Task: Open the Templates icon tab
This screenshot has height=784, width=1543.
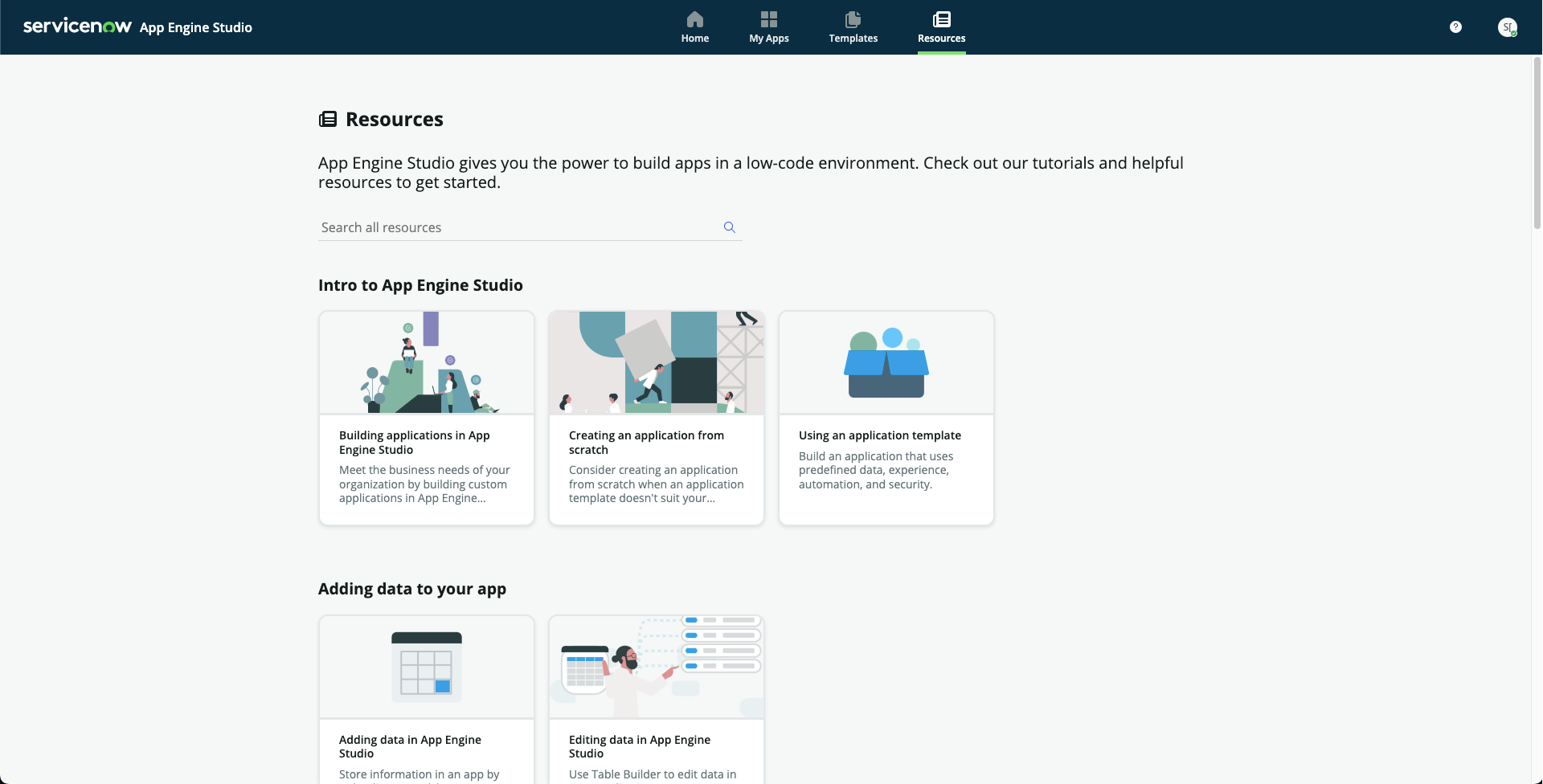Action: pyautogui.click(x=853, y=19)
